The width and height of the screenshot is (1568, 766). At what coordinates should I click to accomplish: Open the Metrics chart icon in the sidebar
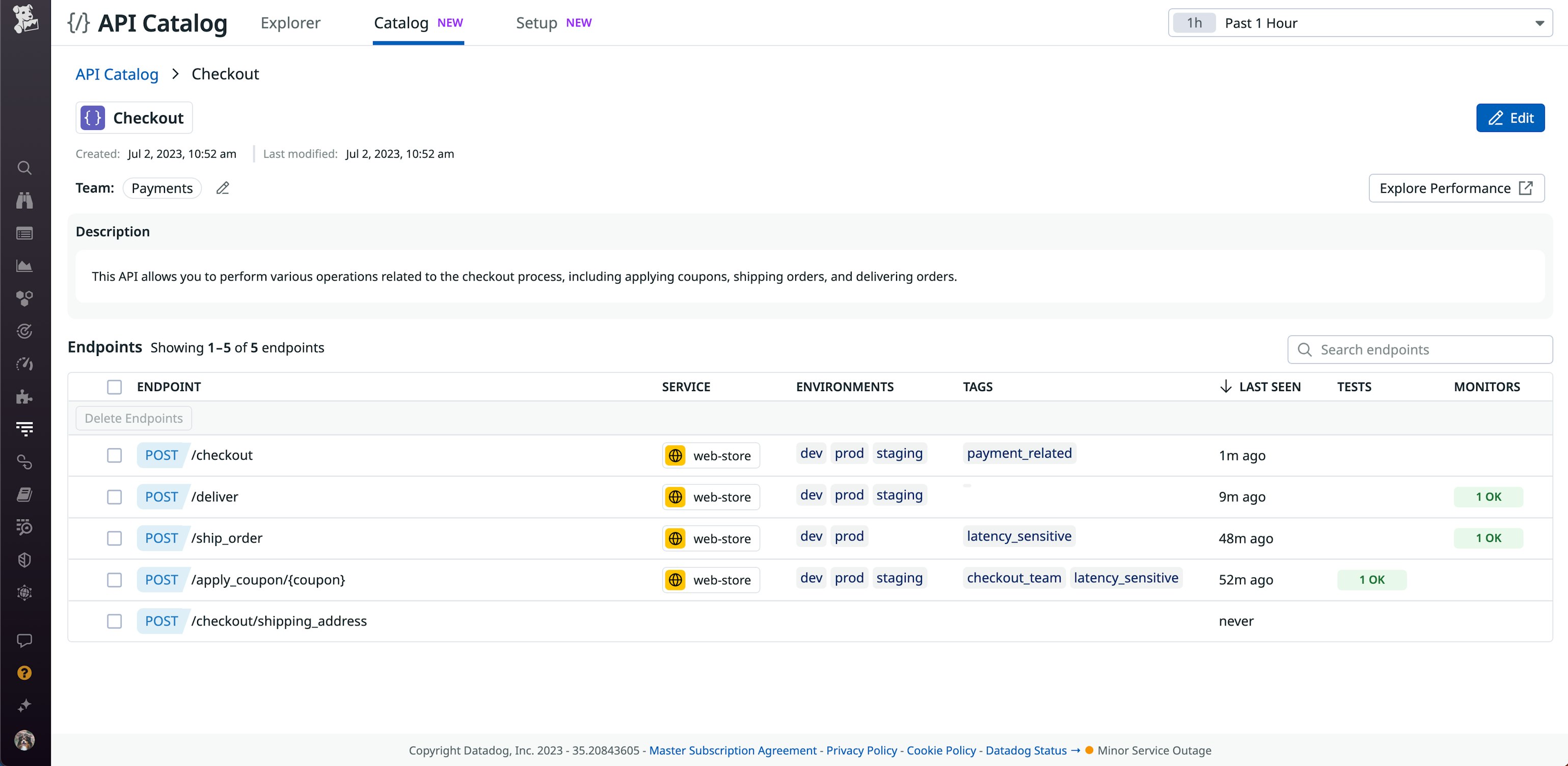[x=24, y=266]
